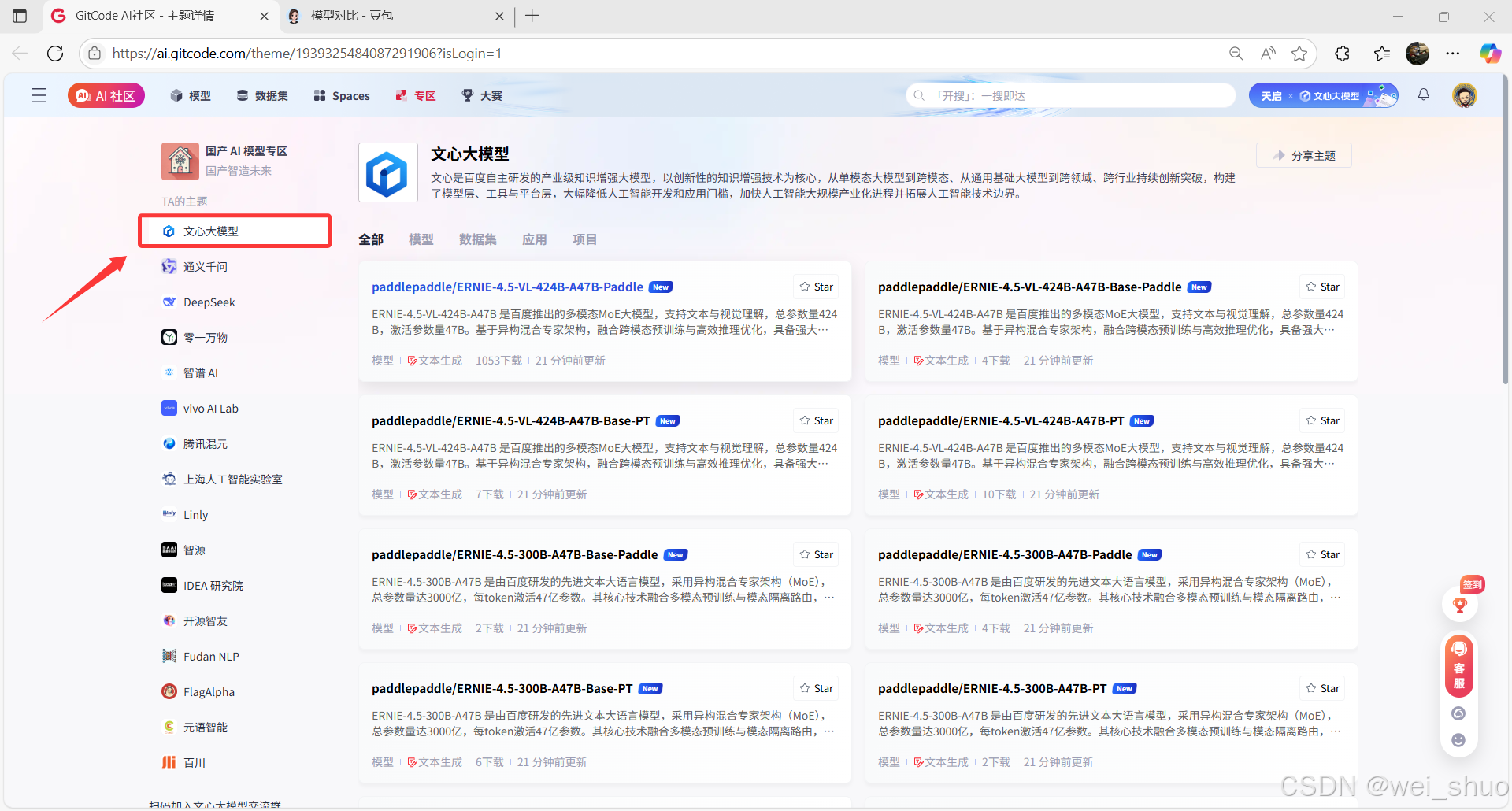Screen dimensions: 1512x811
Task: Open paddlepaddle/ERNIE-4.5-VL-424B-A47B-Paddle link
Action: pyautogui.click(x=507, y=287)
